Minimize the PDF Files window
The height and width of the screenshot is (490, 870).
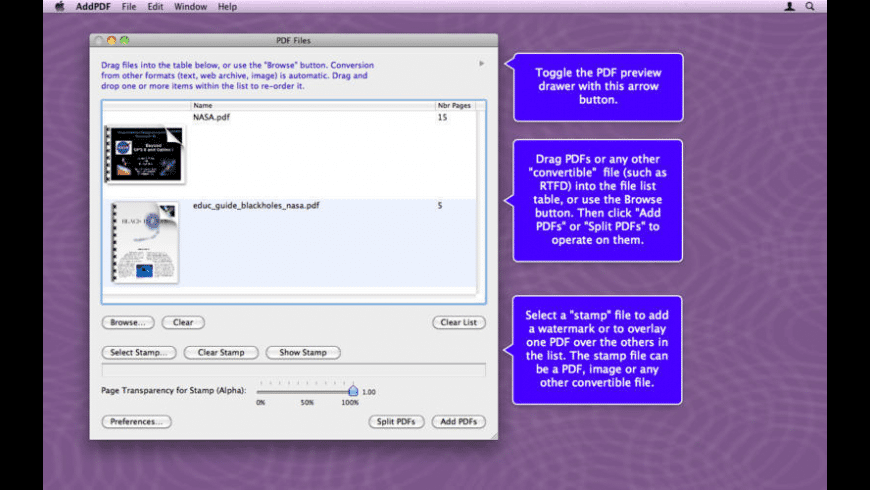click(112, 40)
